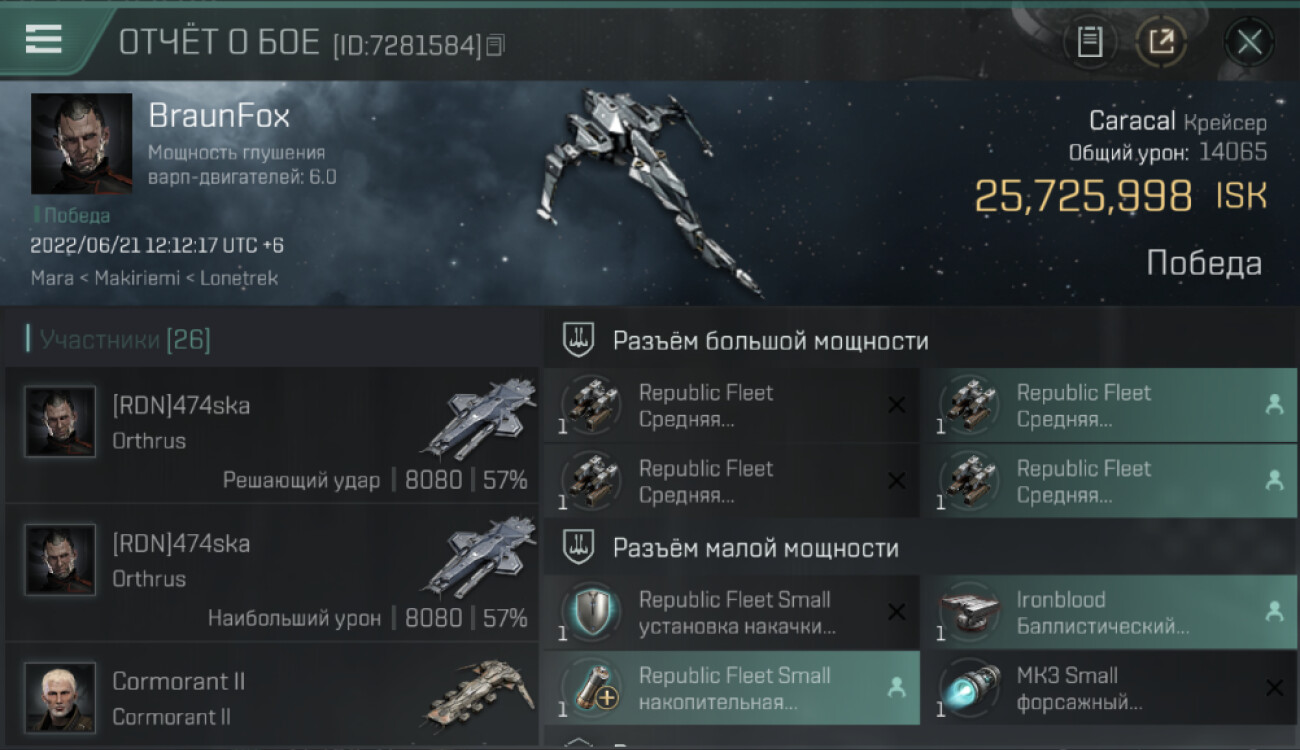
Task: Click the Mara < Makiriemi < Lonetrek location
Action: pos(154,278)
